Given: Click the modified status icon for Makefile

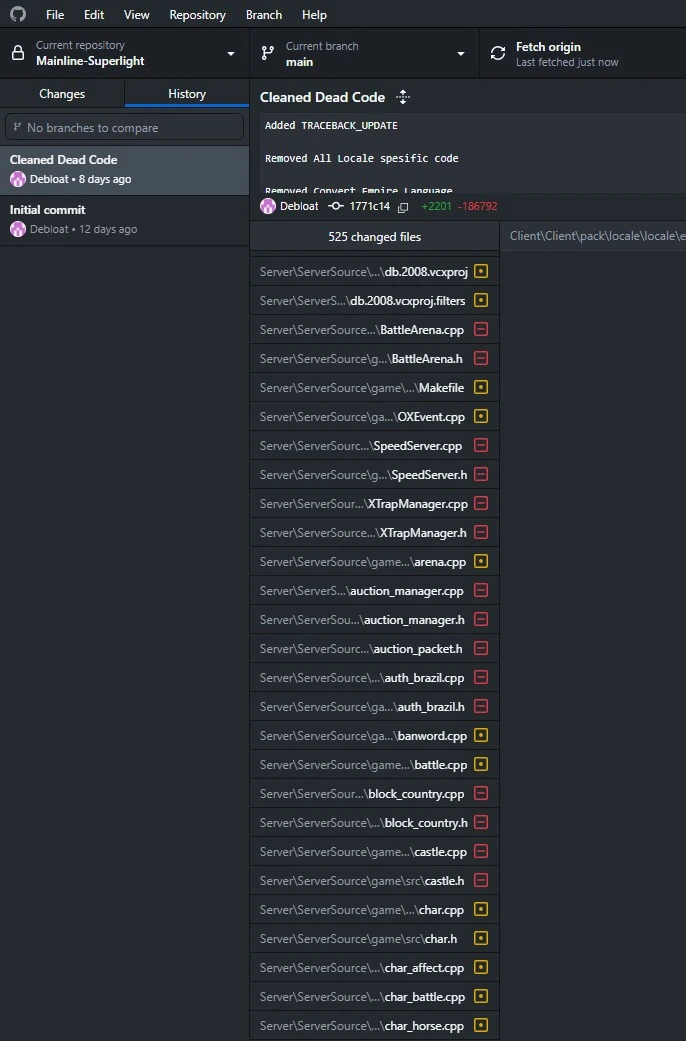Looking at the screenshot, I should pyautogui.click(x=481, y=388).
